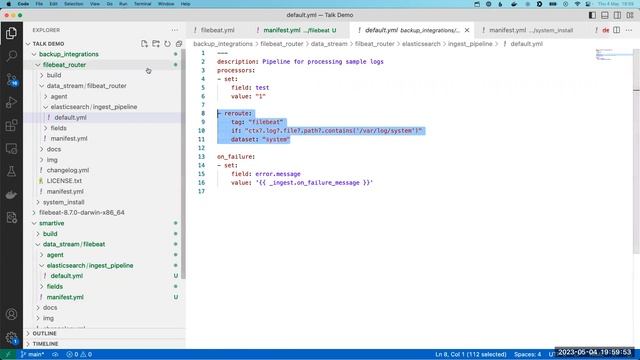Create a new folder in Talk Demo

tap(156, 44)
